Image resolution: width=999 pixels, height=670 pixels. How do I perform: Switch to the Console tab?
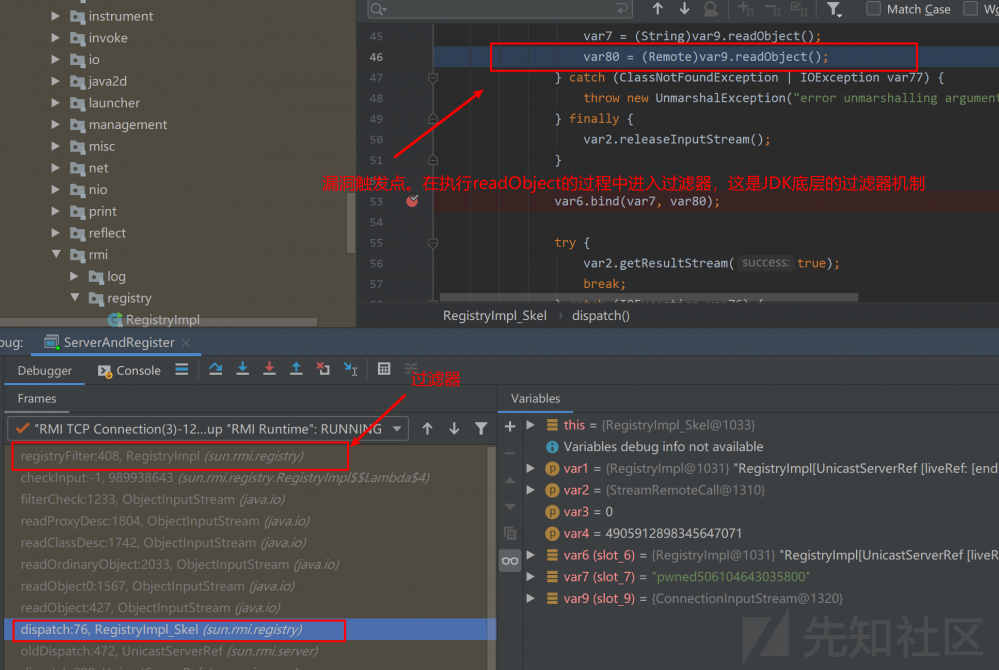[x=129, y=371]
